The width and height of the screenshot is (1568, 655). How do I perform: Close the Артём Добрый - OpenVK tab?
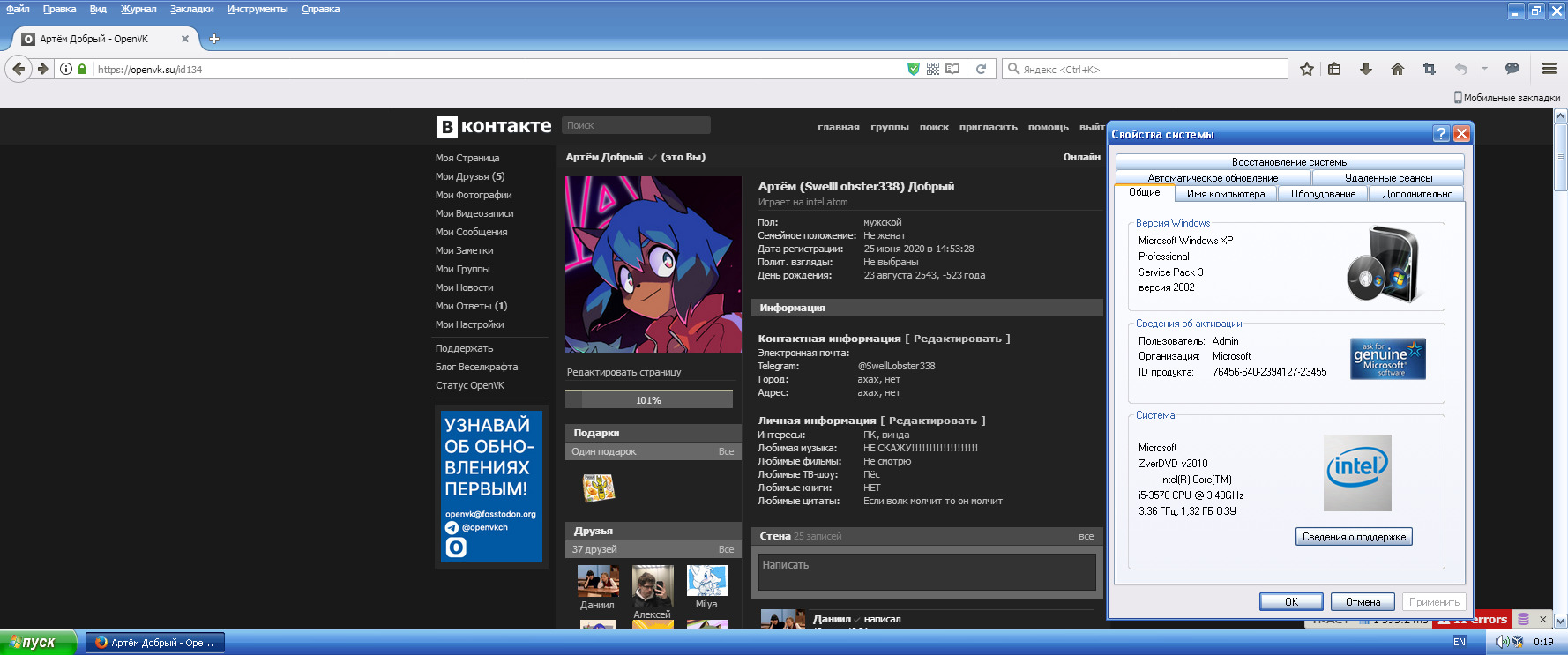click(185, 39)
